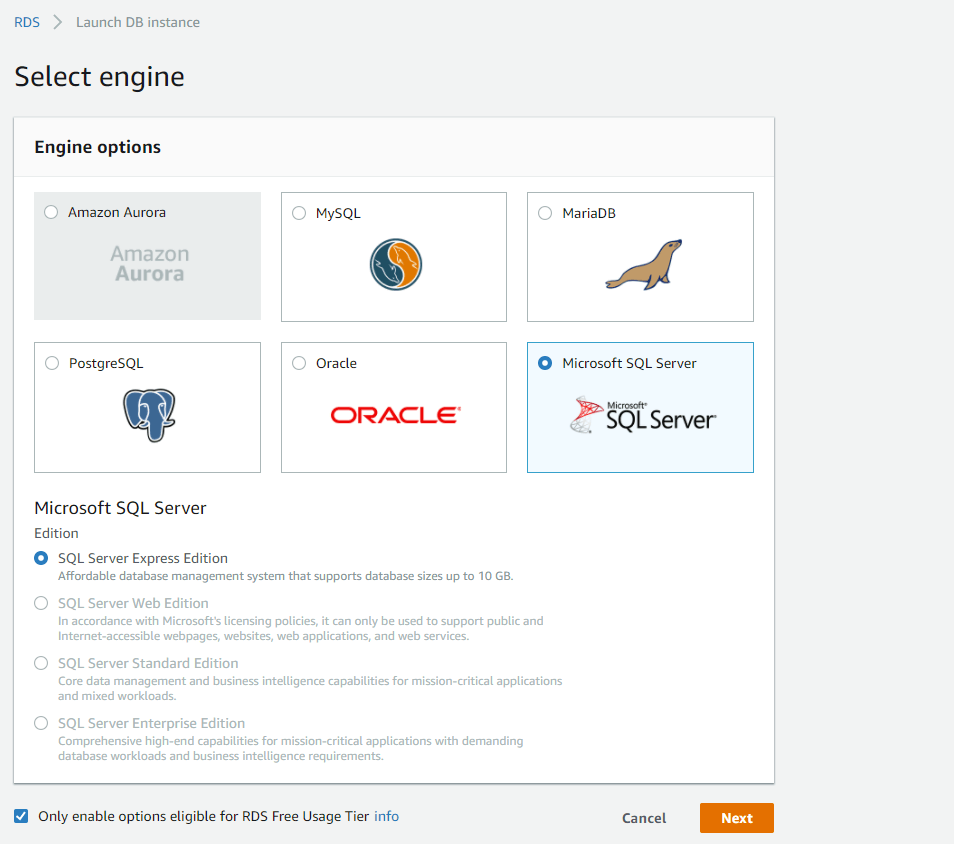
Task: Choose SQL Server Standard Edition
Action: (41, 663)
